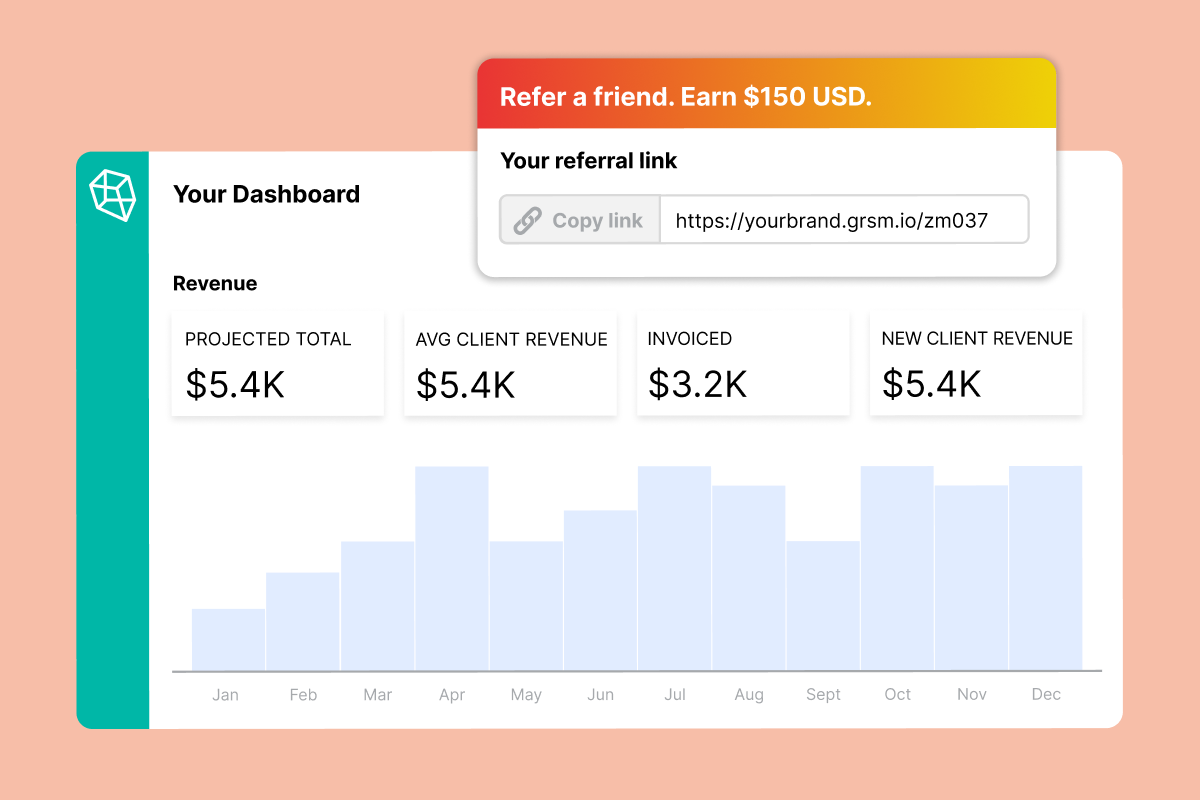Image resolution: width=1200 pixels, height=800 pixels.
Task: Open the NEW CLIENT REVENUE card
Action: (976, 362)
